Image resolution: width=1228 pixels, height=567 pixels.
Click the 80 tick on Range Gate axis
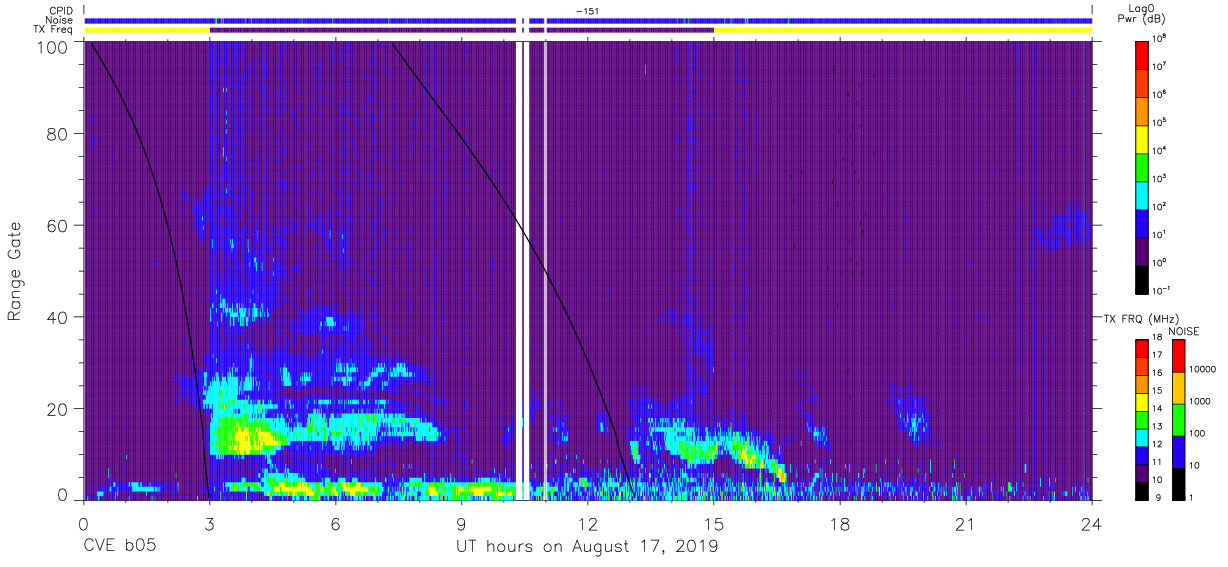(56, 133)
